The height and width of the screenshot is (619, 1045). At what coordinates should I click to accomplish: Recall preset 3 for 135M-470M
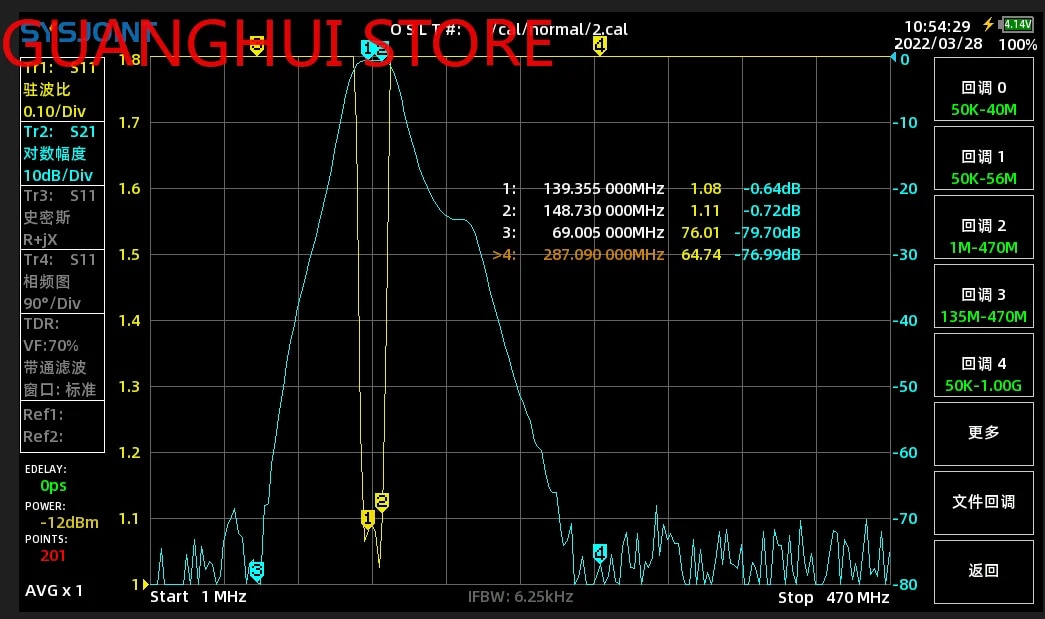[984, 305]
